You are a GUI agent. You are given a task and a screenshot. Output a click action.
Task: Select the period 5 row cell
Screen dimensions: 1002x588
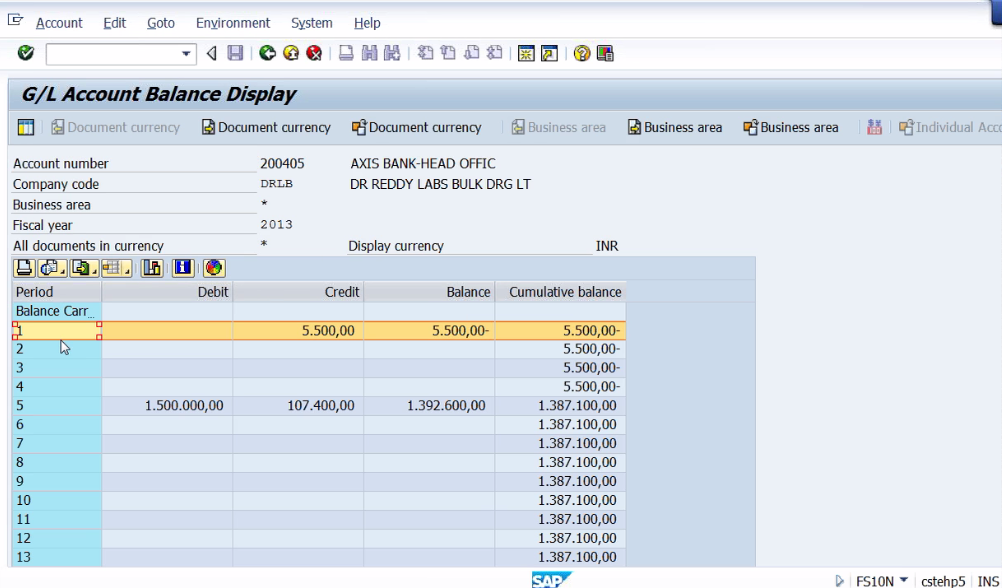point(56,406)
